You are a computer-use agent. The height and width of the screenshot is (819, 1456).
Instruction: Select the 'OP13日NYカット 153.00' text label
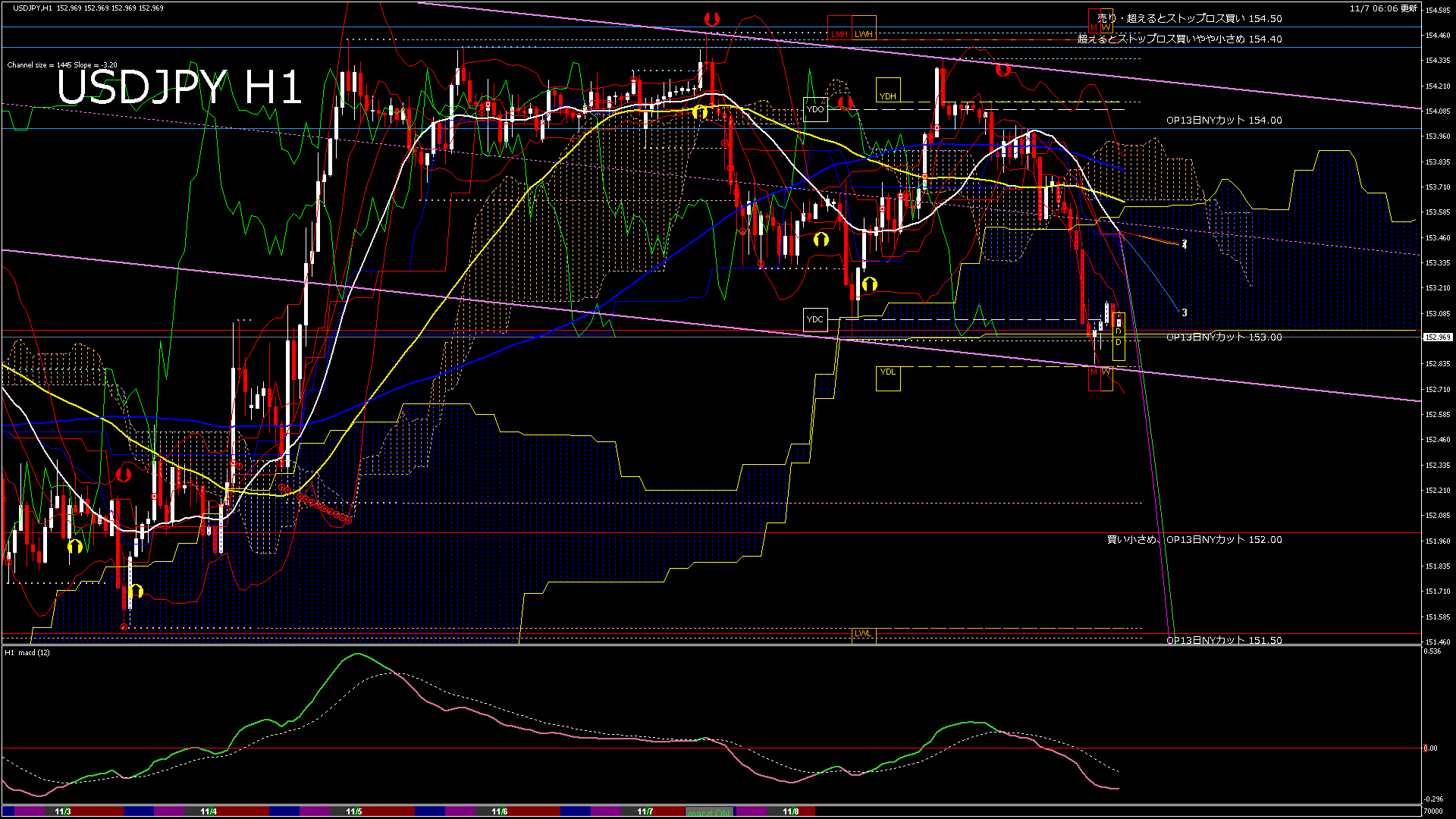click(x=1223, y=337)
